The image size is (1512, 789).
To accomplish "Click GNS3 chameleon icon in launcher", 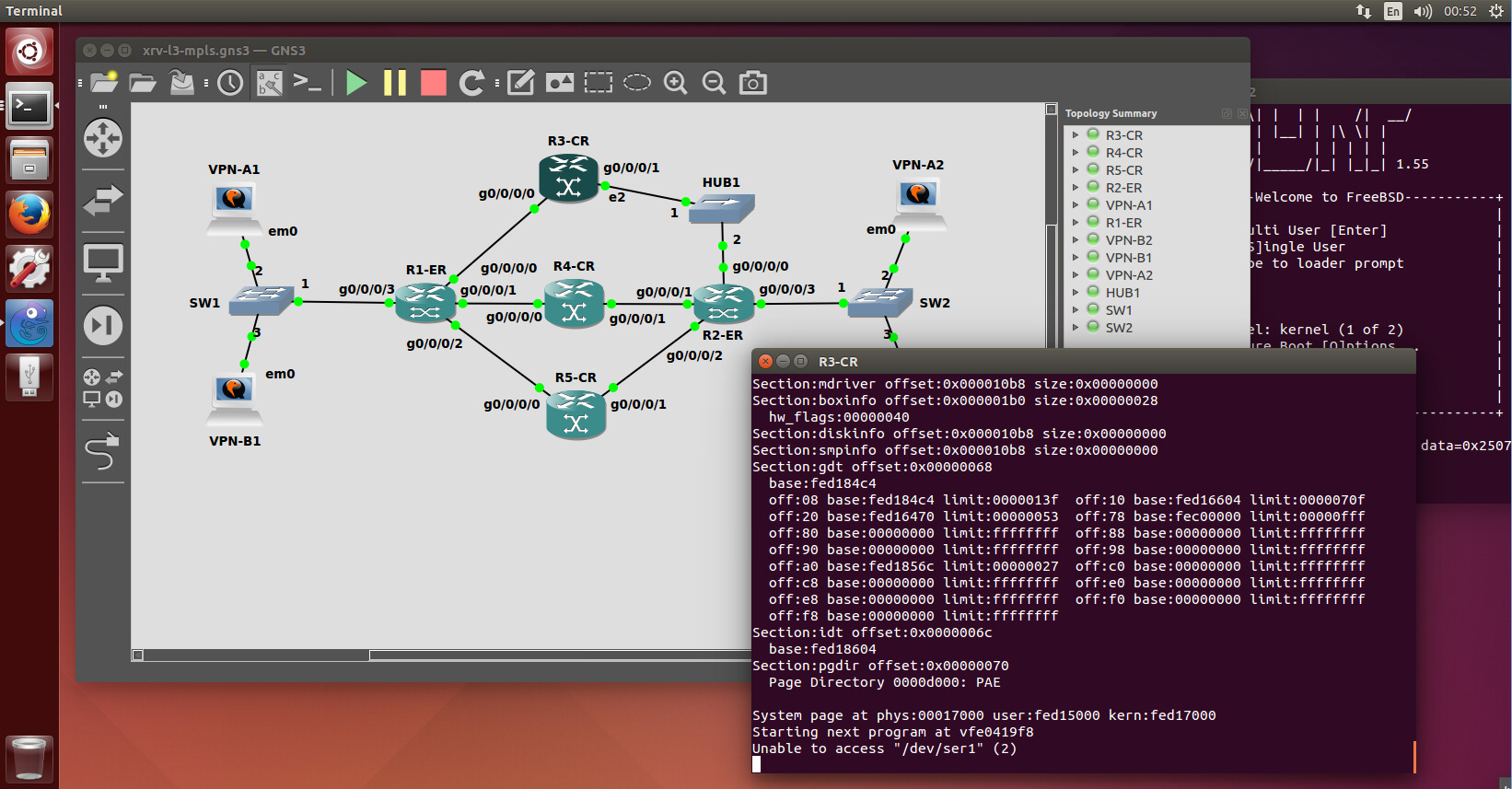I will point(29,323).
